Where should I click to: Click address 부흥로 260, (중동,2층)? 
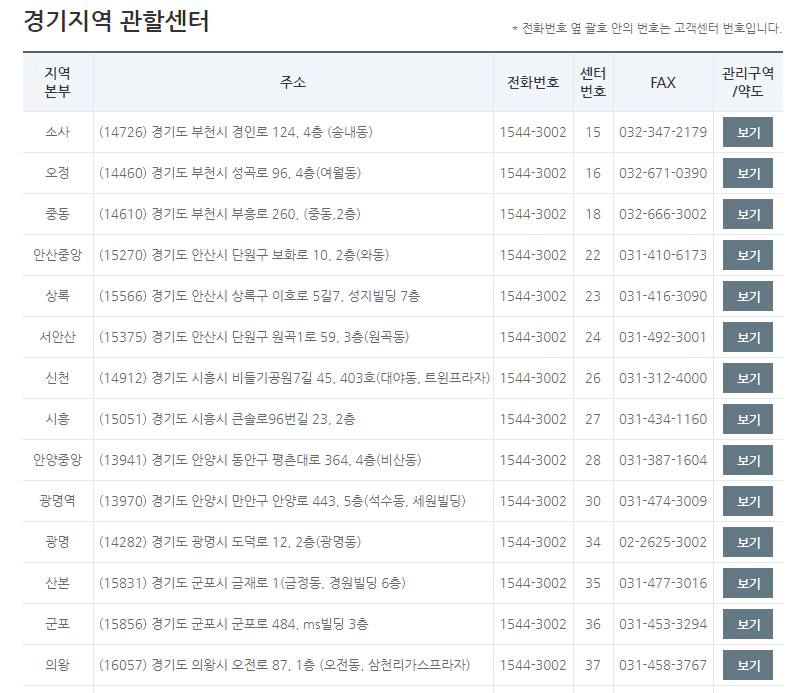(x=296, y=214)
